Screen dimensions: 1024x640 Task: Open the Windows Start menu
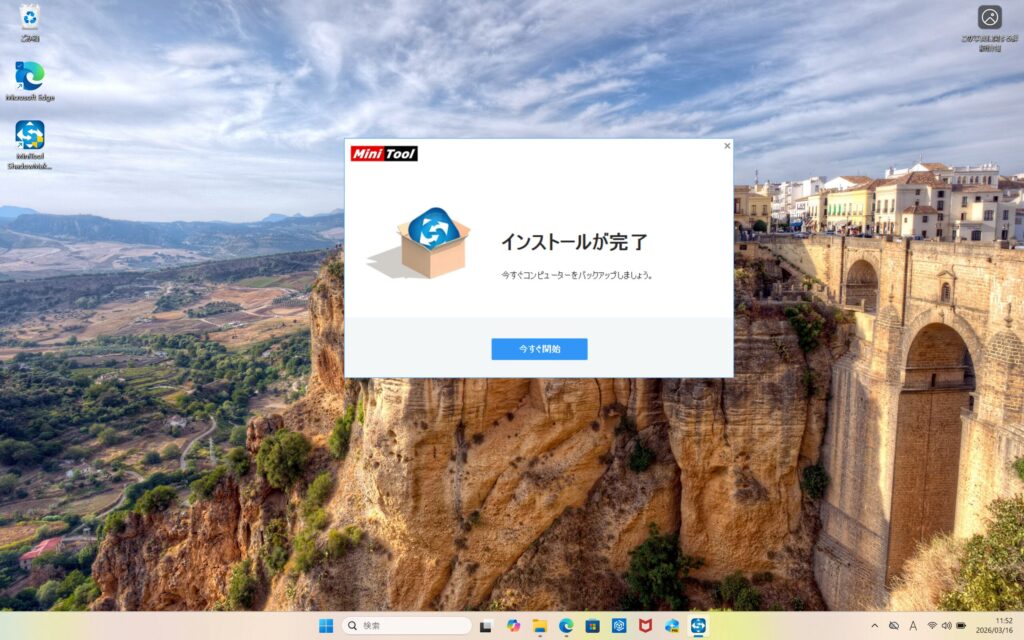click(x=326, y=626)
